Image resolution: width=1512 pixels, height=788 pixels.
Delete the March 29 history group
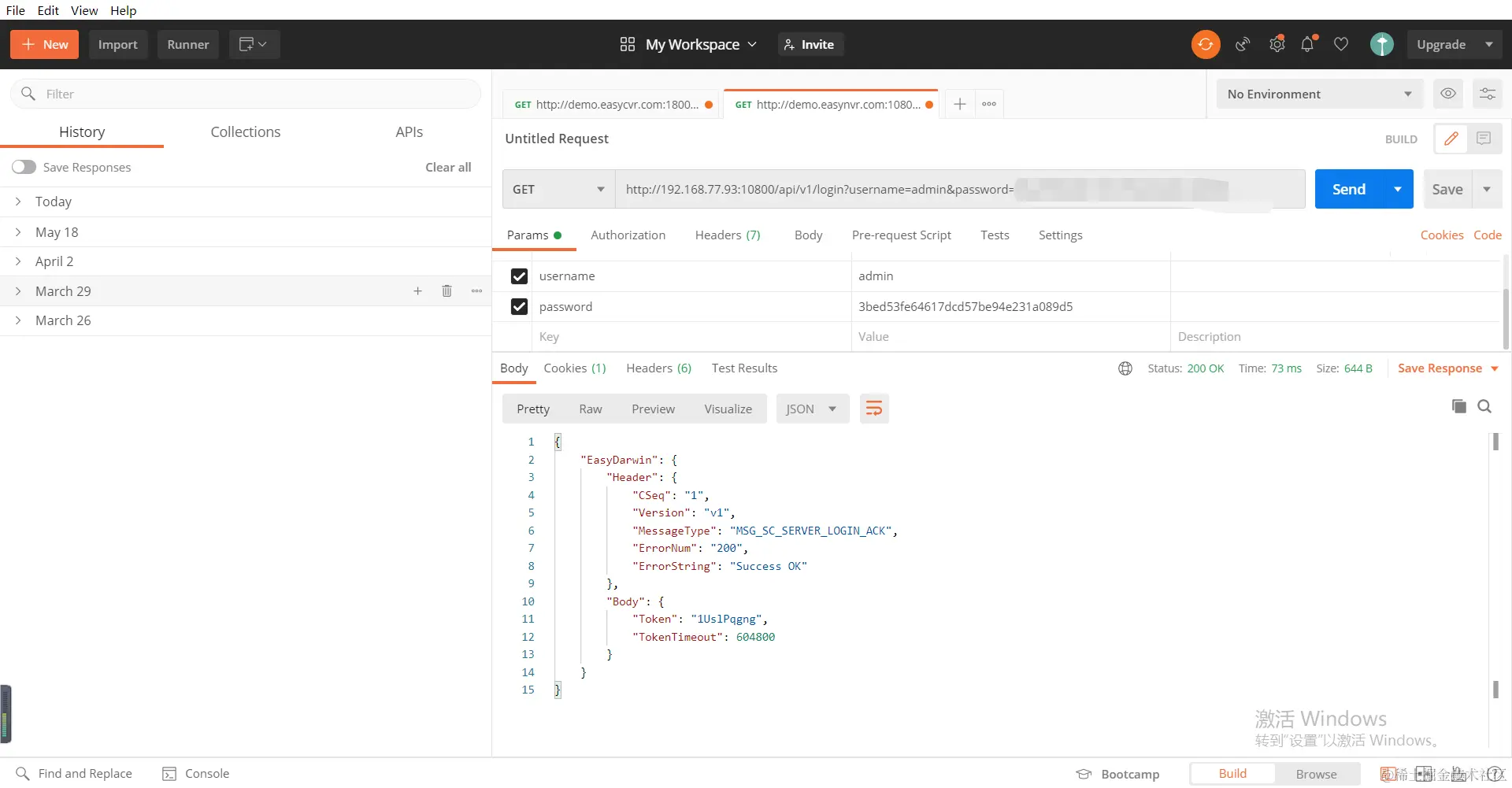(x=447, y=291)
